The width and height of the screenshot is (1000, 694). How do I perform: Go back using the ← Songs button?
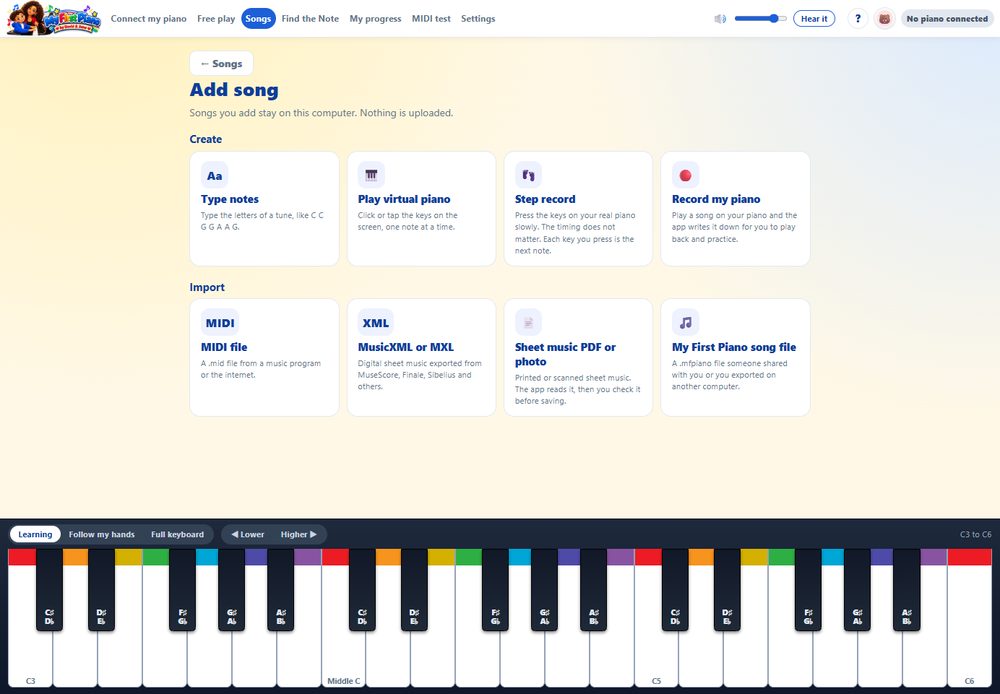(221, 64)
